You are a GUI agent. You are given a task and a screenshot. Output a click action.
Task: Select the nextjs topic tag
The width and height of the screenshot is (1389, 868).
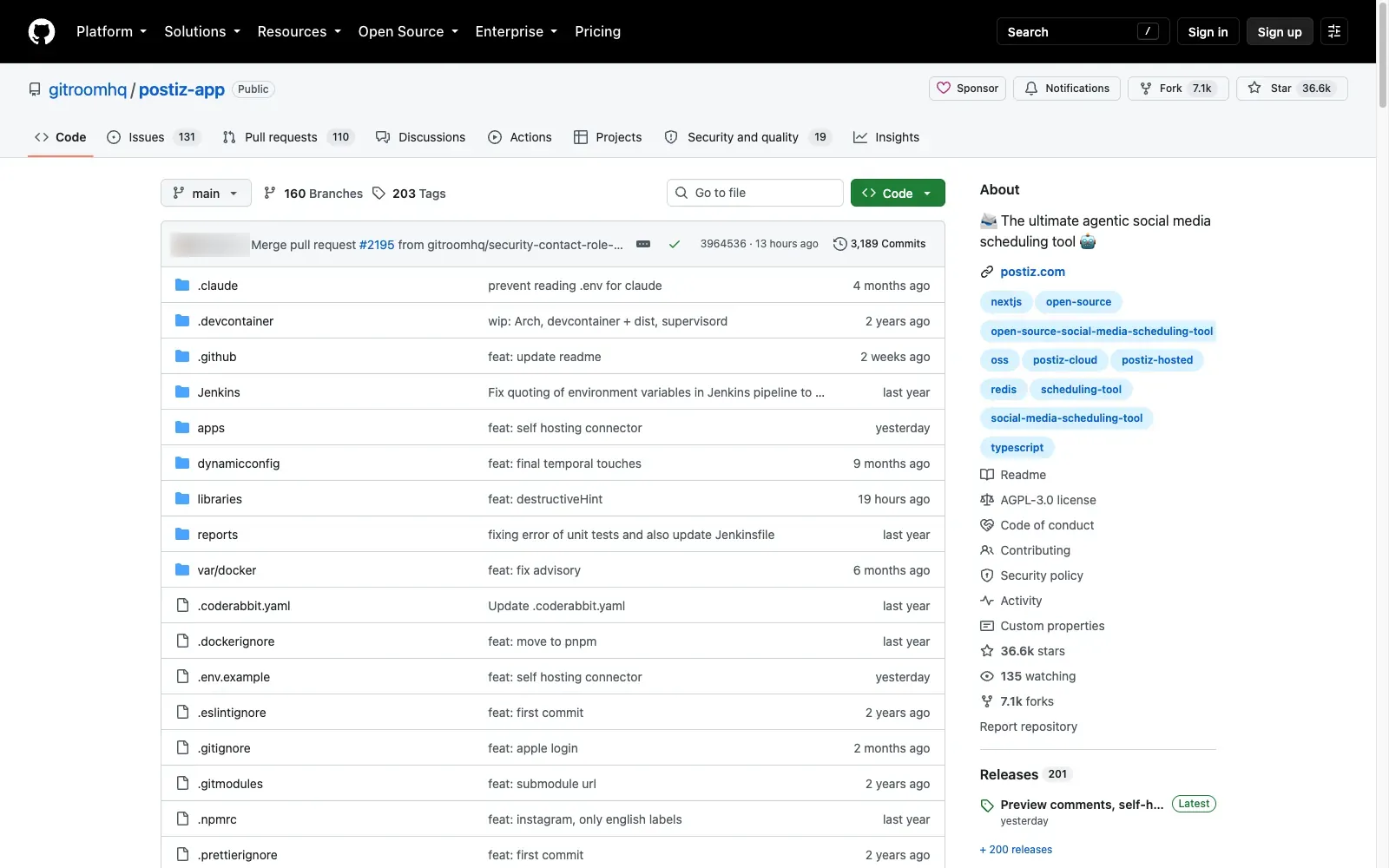point(1006,302)
